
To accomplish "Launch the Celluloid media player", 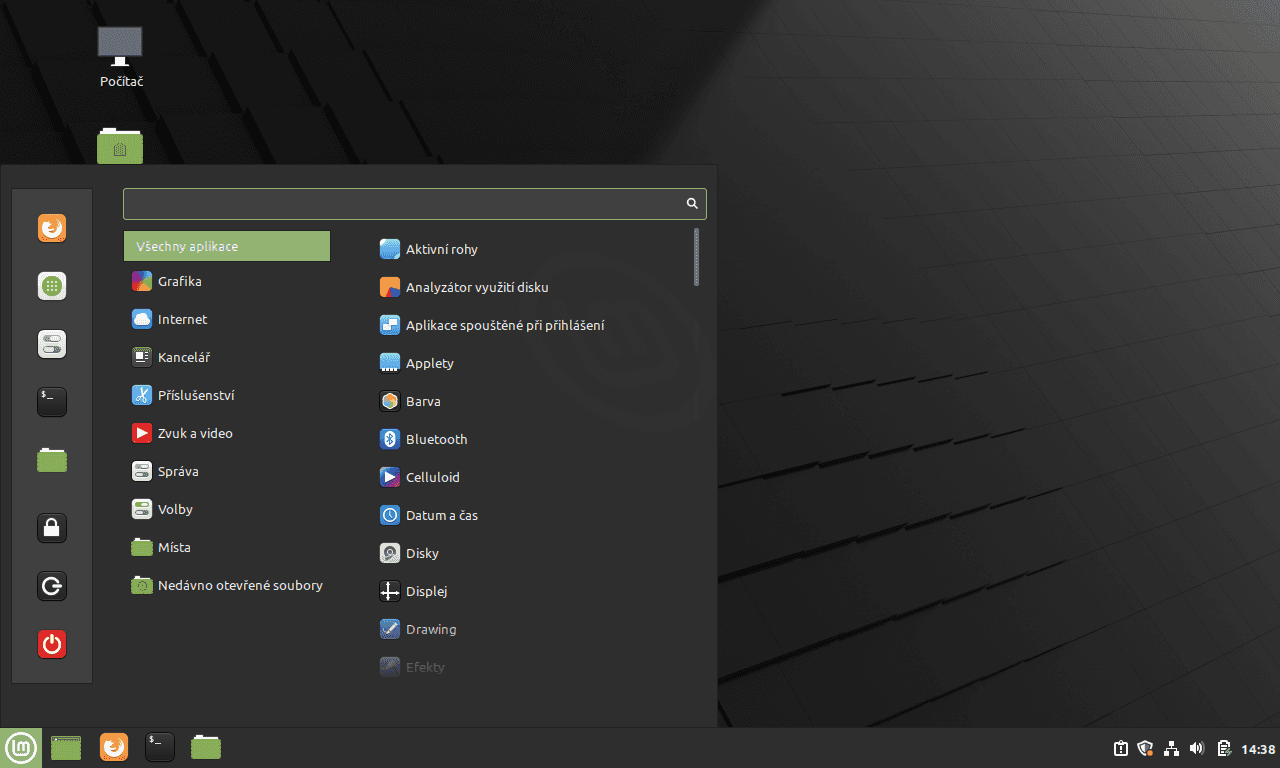I will pos(432,477).
